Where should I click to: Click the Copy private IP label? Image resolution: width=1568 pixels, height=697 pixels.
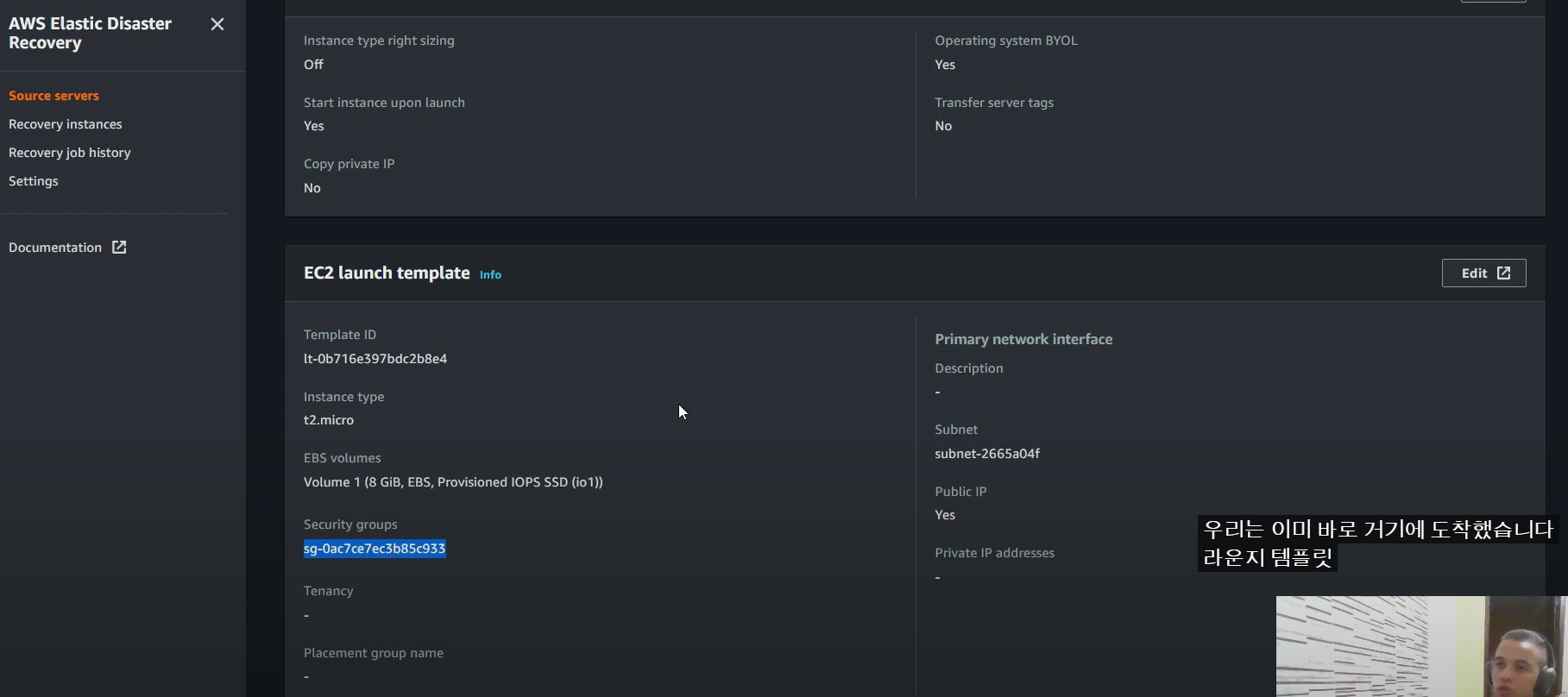pyautogui.click(x=349, y=164)
